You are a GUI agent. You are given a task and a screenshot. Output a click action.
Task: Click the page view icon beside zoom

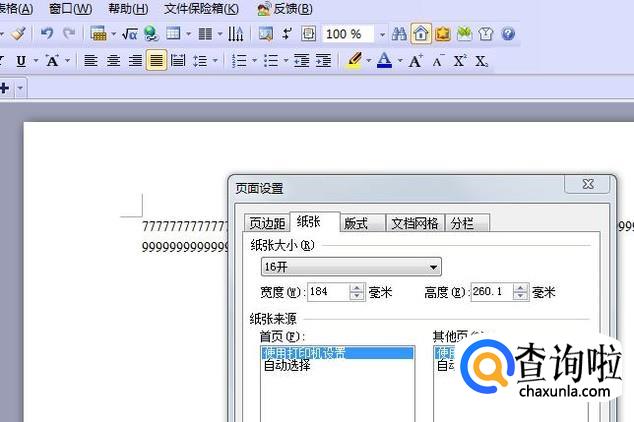pos(309,34)
